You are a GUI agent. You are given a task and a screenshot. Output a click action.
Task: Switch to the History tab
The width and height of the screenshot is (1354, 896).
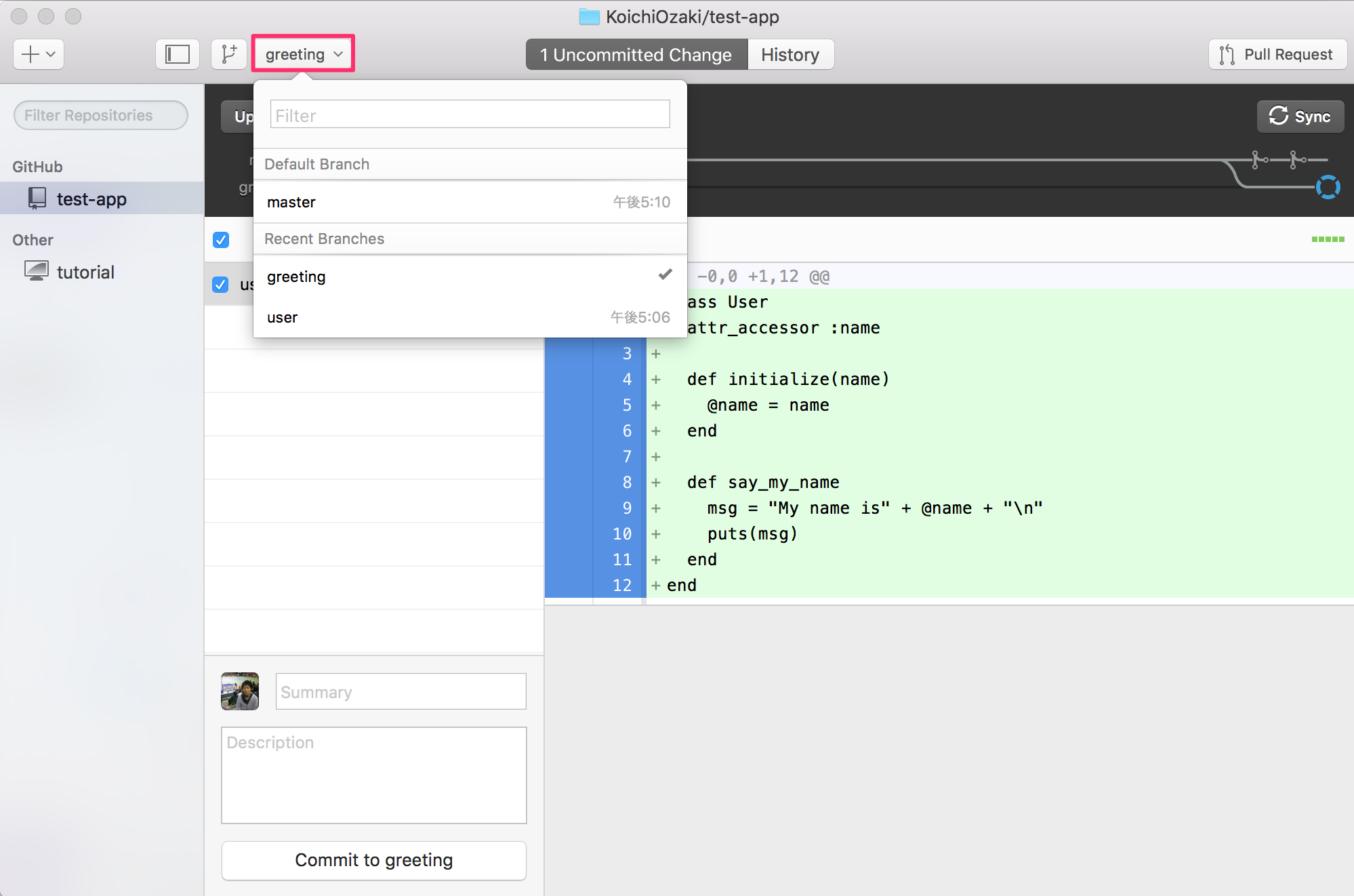tap(790, 54)
